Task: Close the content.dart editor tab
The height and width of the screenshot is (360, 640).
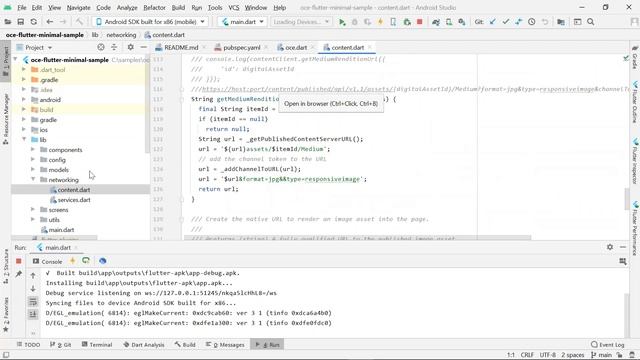Action: point(370,47)
